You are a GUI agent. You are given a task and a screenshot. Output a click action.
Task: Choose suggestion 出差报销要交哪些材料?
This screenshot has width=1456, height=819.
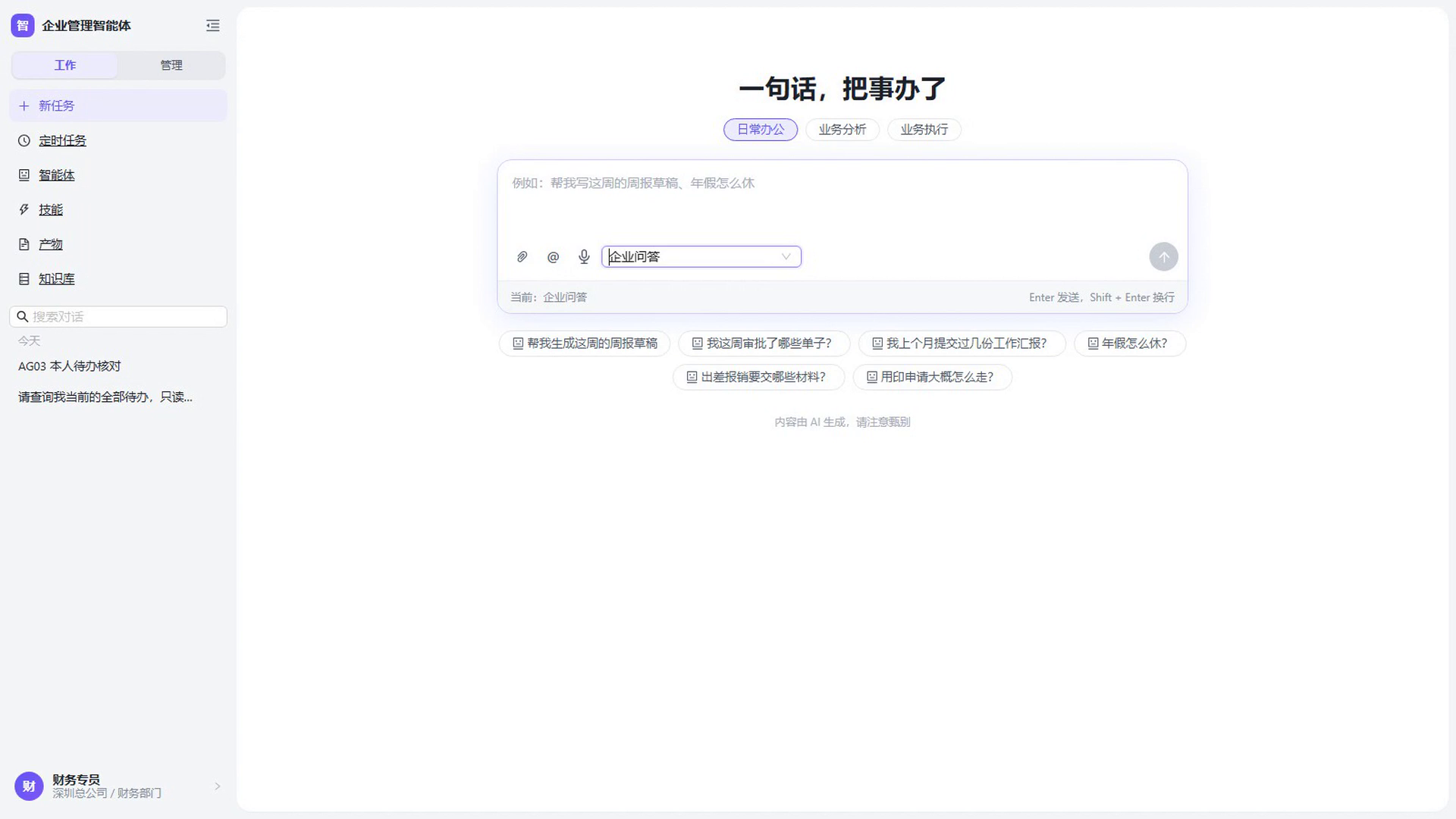(758, 377)
